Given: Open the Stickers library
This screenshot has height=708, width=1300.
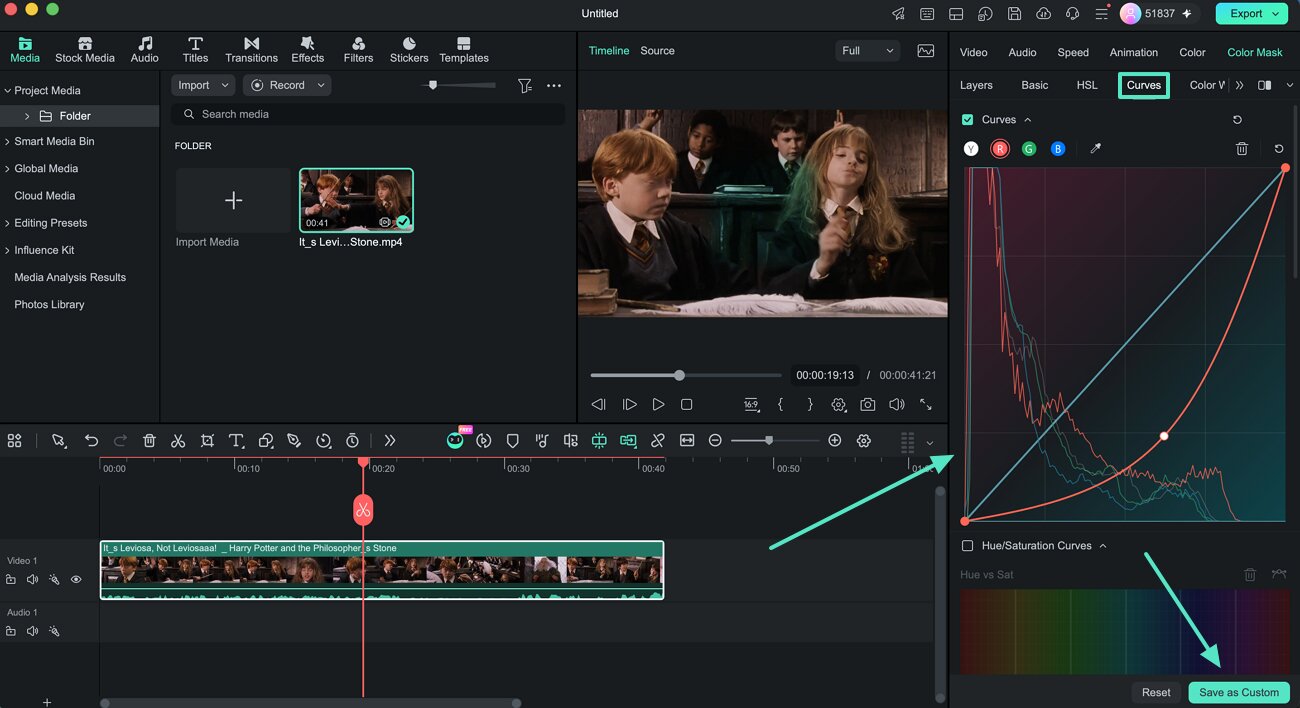Looking at the screenshot, I should coord(409,50).
